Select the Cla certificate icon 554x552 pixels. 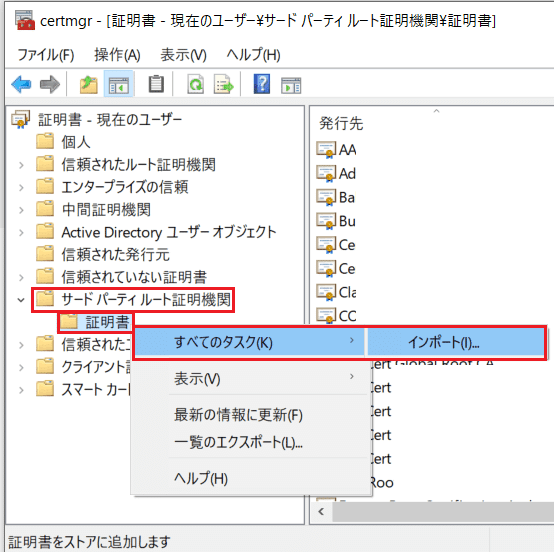tap(326, 292)
